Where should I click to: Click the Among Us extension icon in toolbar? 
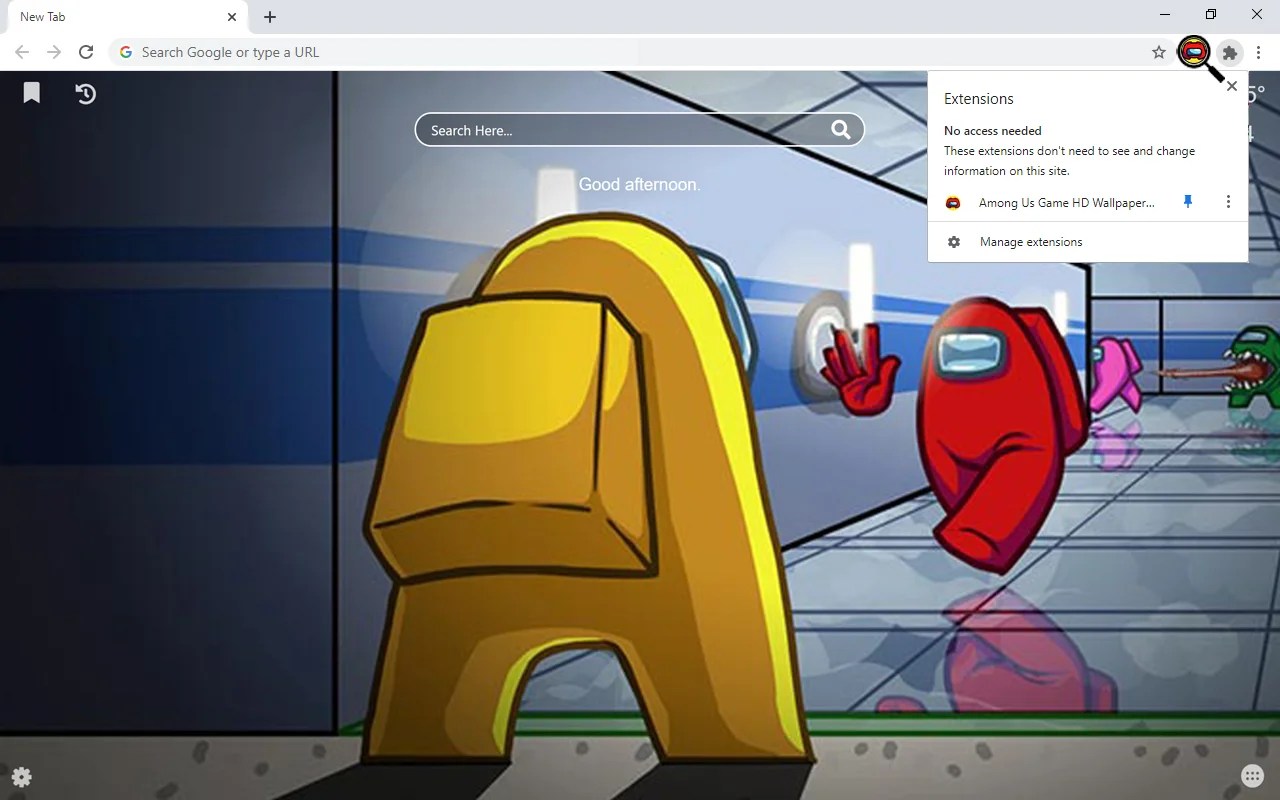[x=1194, y=52]
